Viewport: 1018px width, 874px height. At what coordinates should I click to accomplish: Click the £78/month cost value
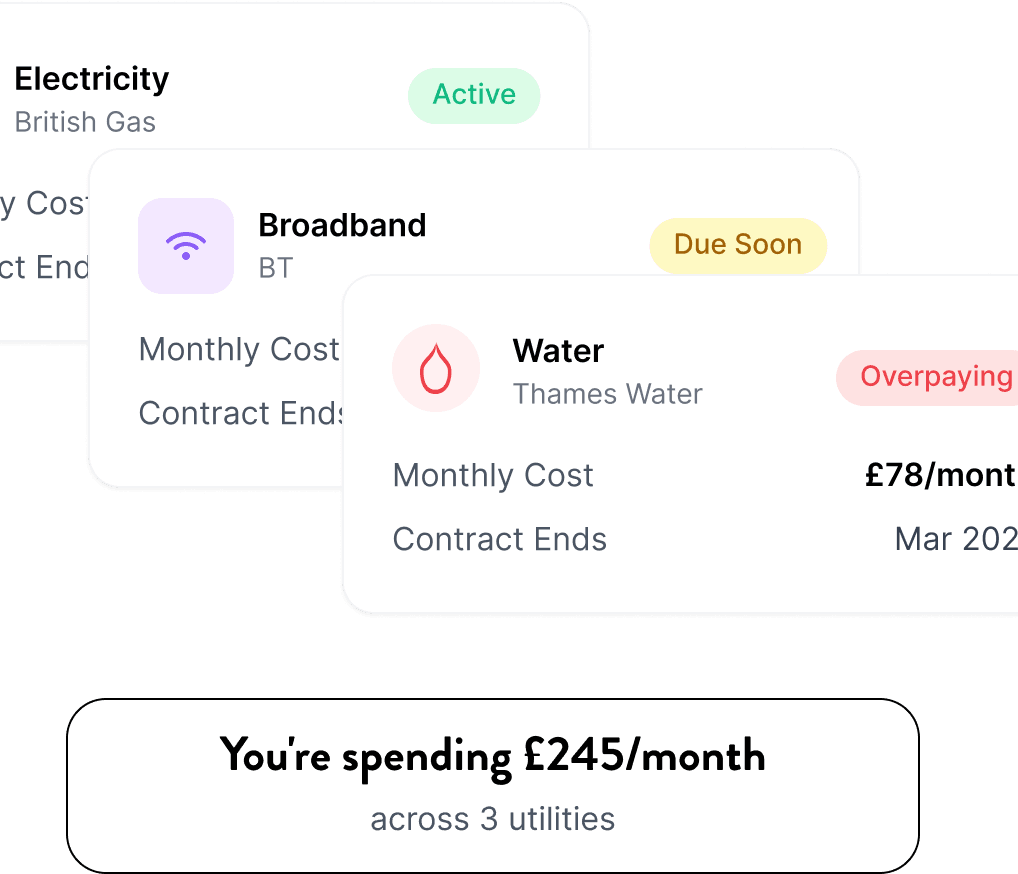point(940,475)
